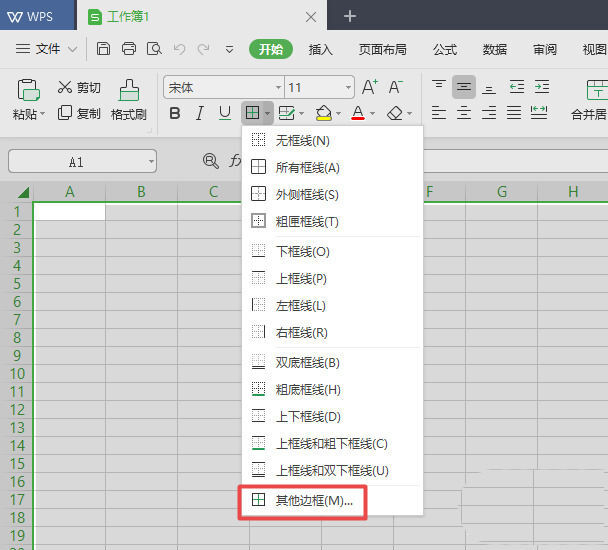Click the Borders grid icon
The height and width of the screenshot is (550, 608).
click(252, 113)
